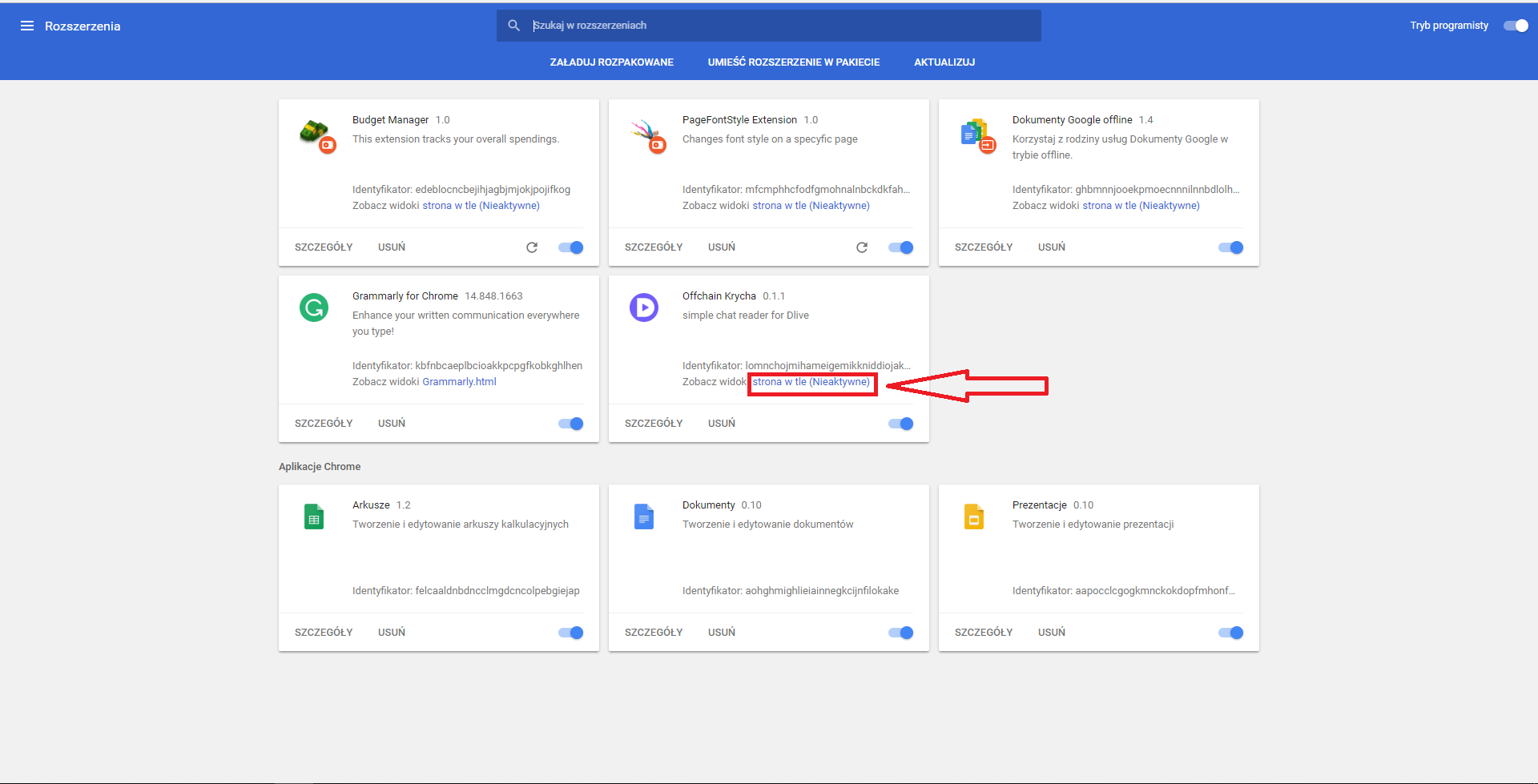Click the Rozszerzenia page title
The height and width of the screenshot is (784, 1538).
tap(83, 26)
